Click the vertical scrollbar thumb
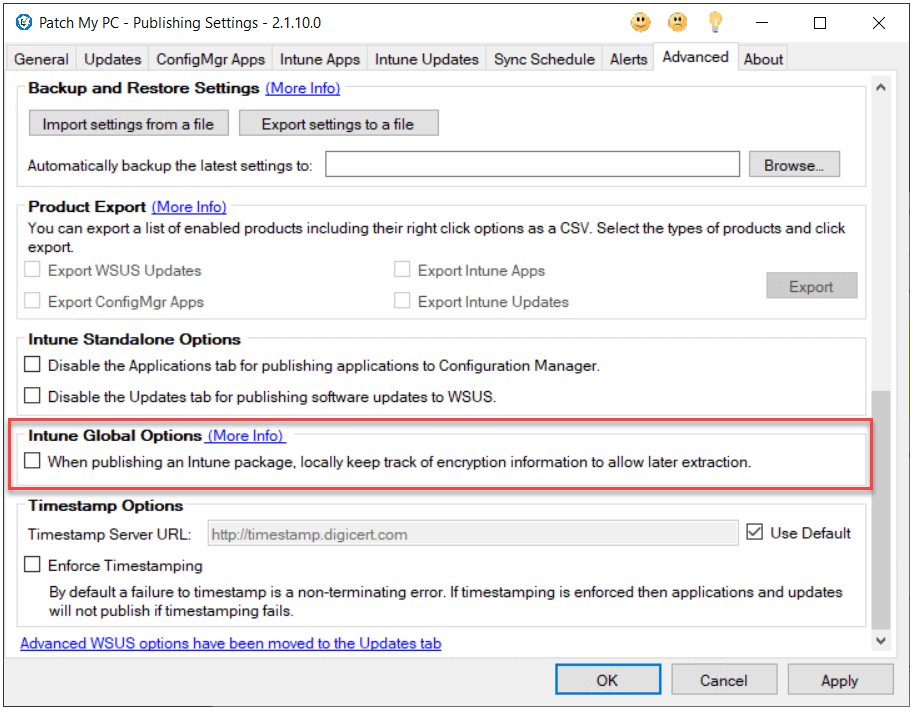 881,511
